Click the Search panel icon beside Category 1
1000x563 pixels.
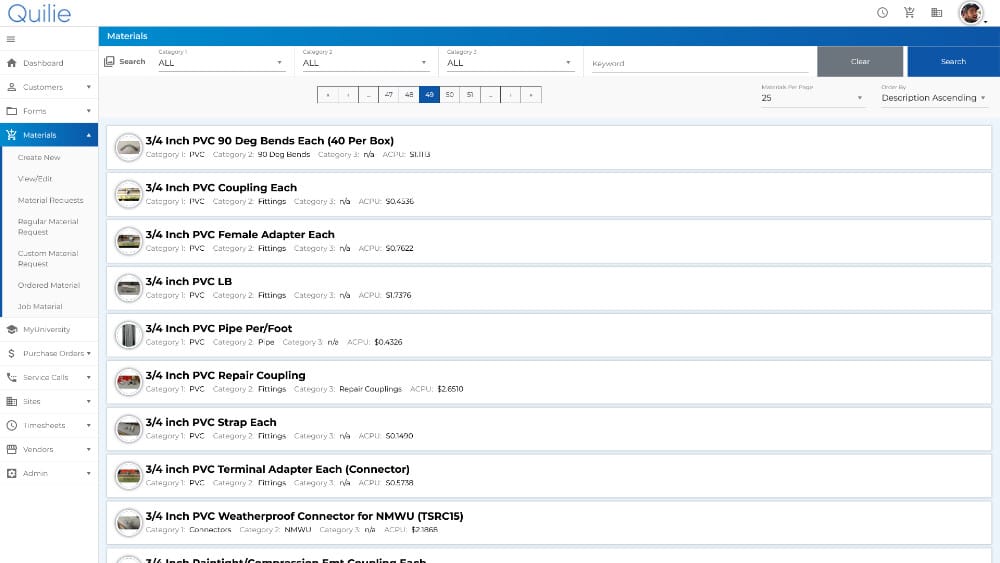[x=109, y=61]
